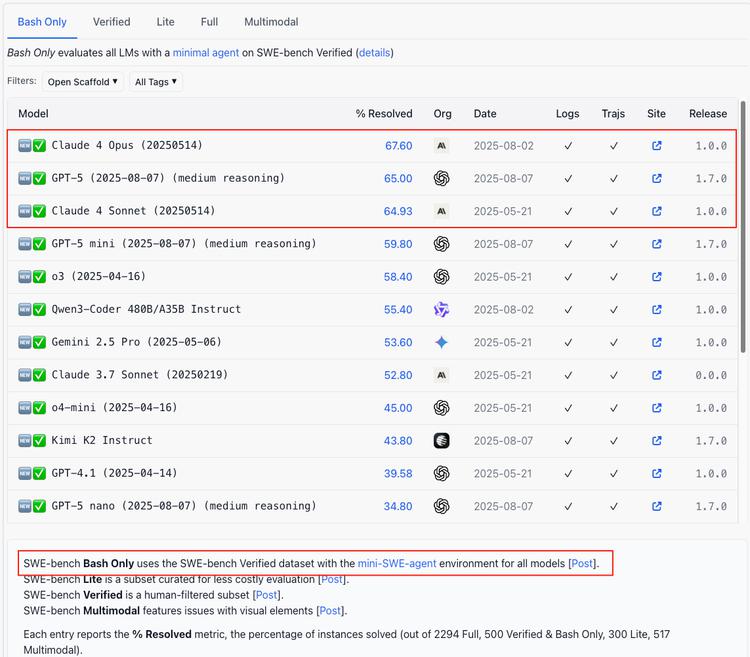
Task: Switch to the Verified tab
Action: pos(112,22)
